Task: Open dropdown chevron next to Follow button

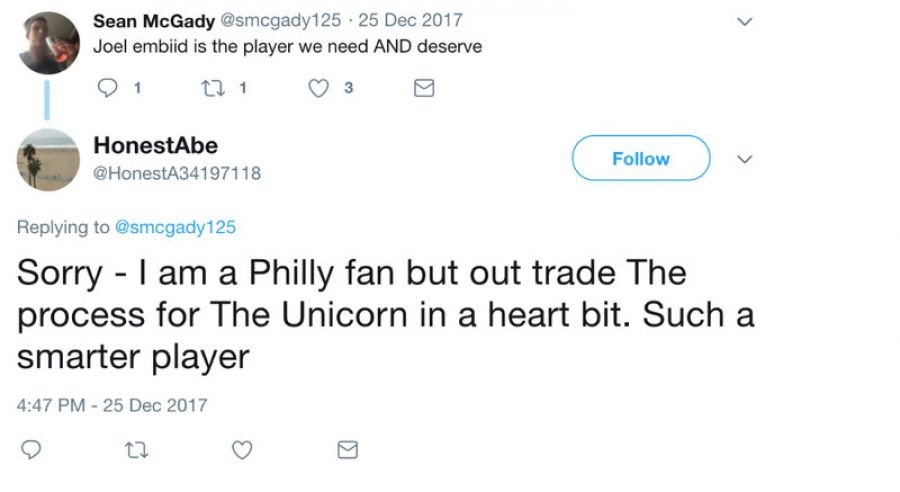Action: click(743, 159)
